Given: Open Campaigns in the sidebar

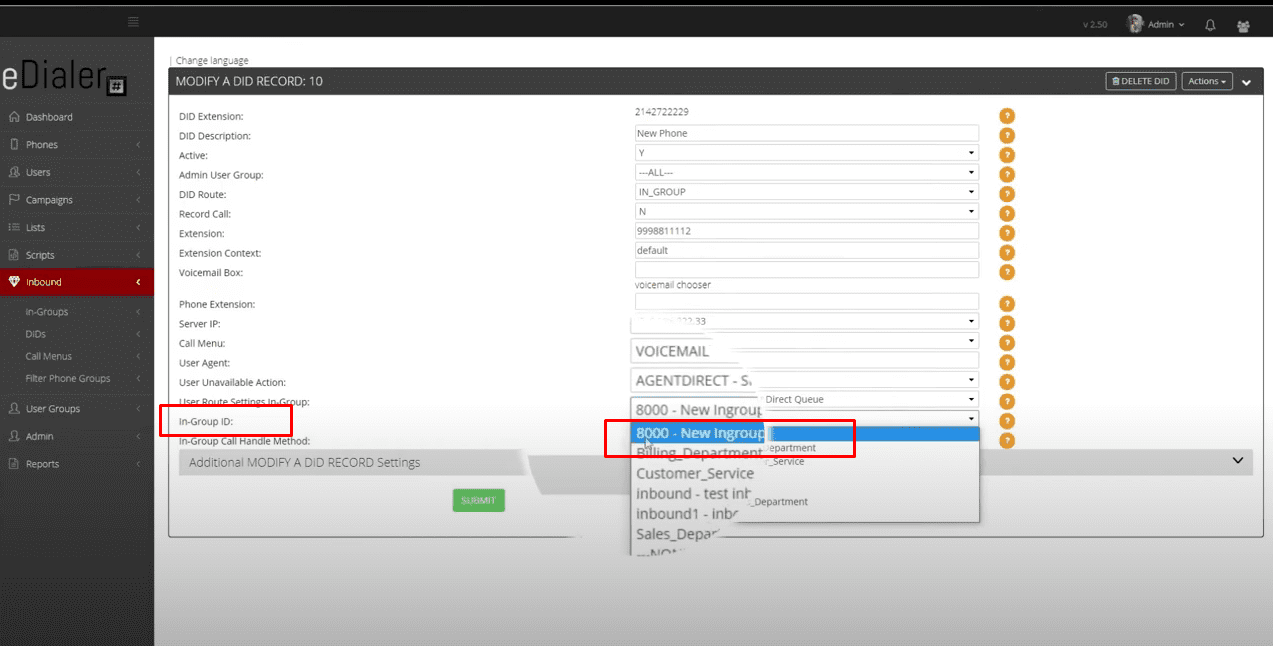Looking at the screenshot, I should tap(76, 200).
